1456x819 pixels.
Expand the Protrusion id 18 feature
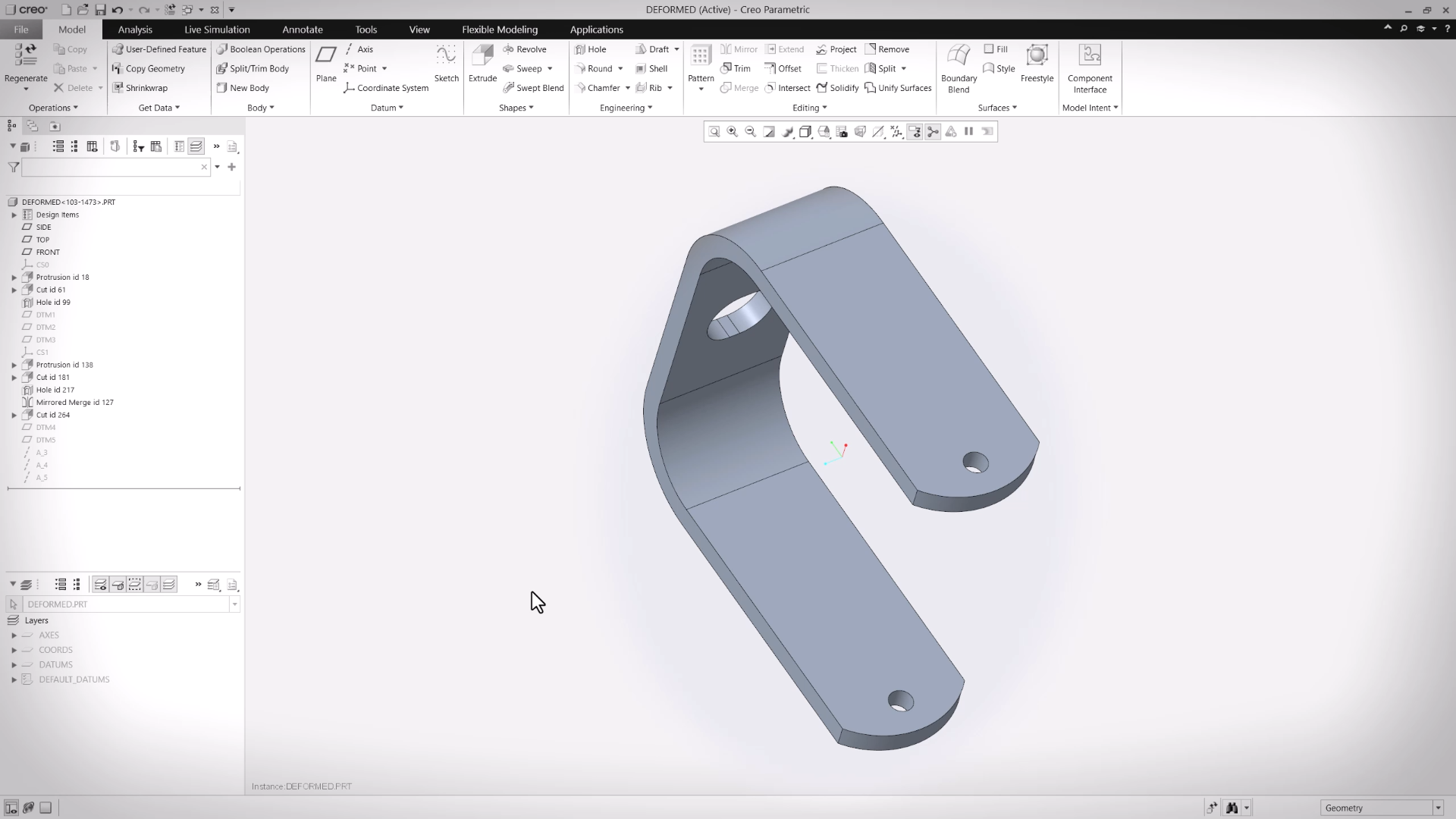14,278
